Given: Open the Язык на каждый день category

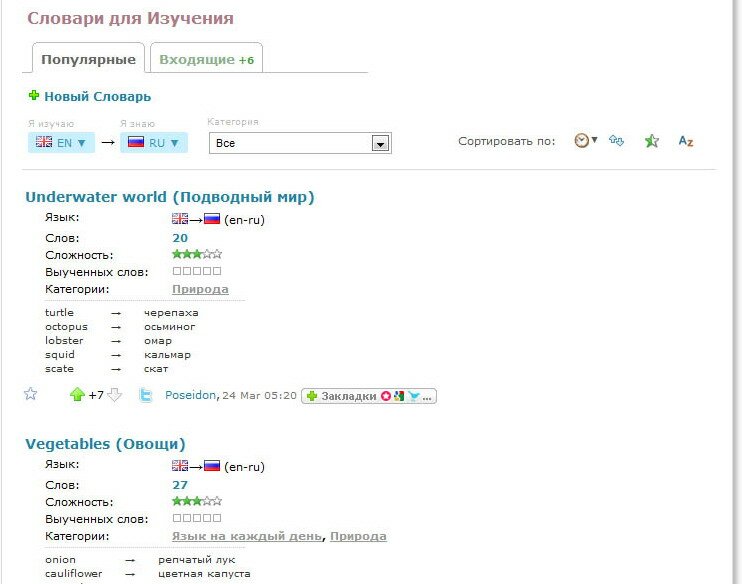Looking at the screenshot, I should (247, 536).
